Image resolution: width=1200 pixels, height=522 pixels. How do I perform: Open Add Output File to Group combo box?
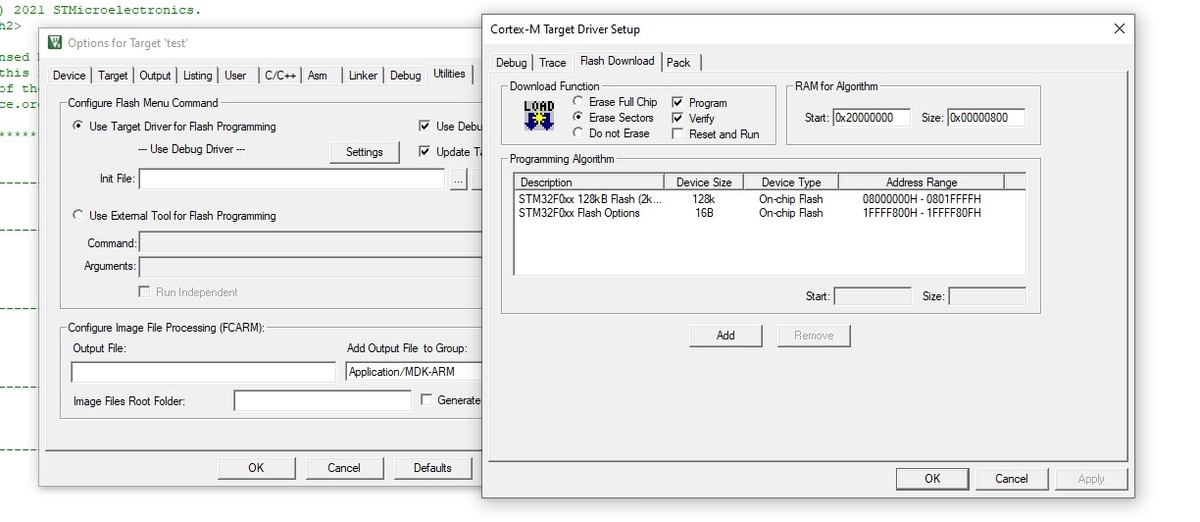point(412,371)
